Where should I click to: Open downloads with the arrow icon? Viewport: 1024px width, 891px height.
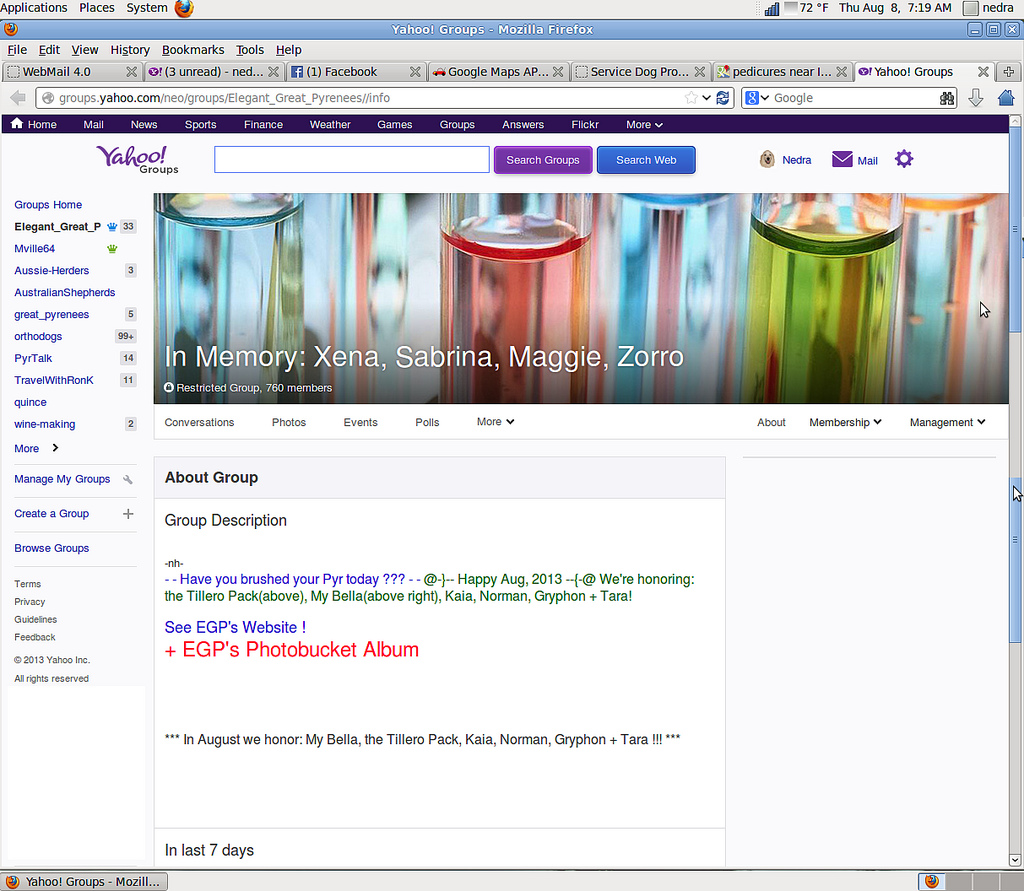click(x=975, y=97)
